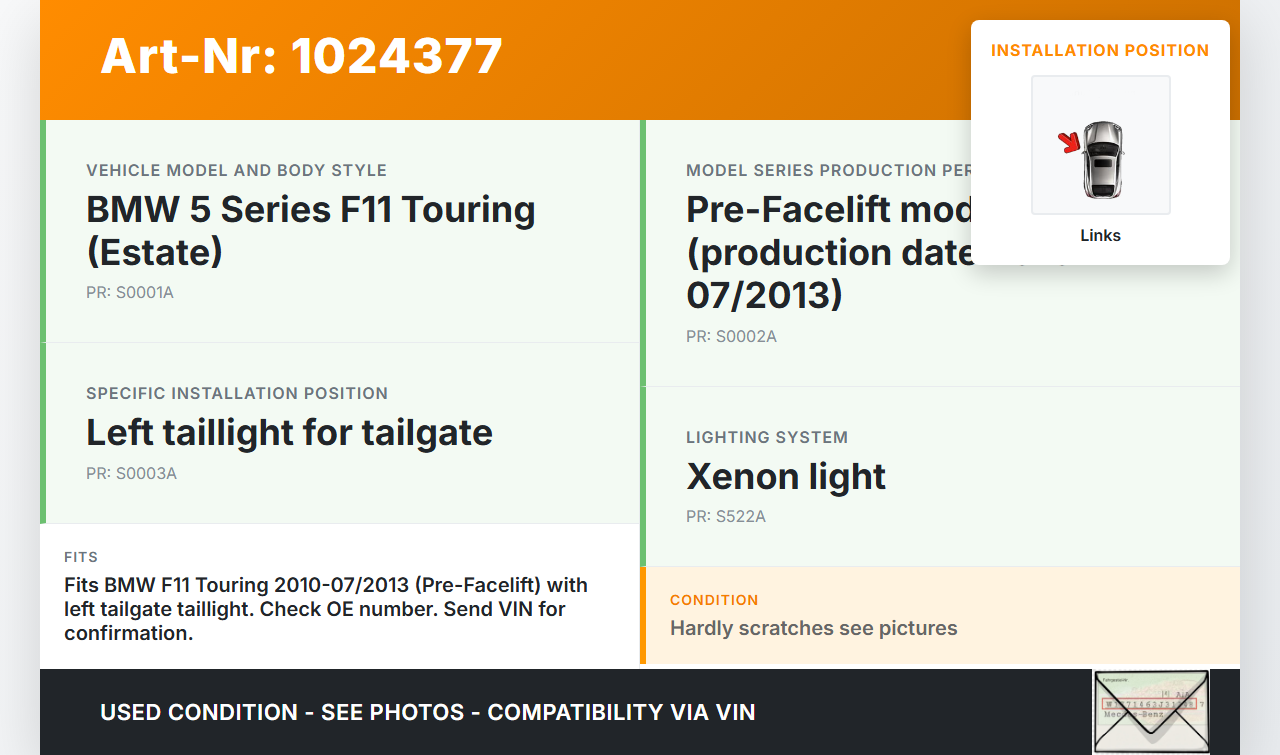1280x755 pixels.
Task: Click the Art-Nr: 1024377 heading
Action: click(301, 56)
